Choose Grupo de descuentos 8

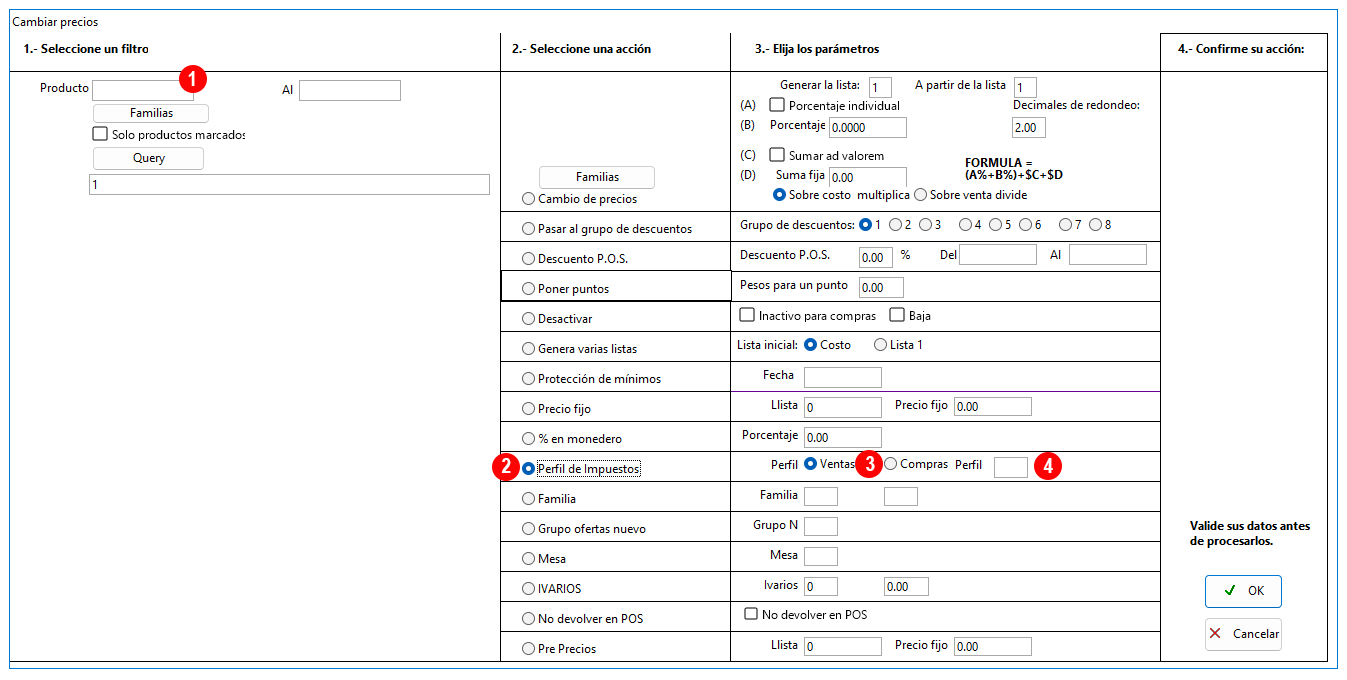click(x=1095, y=225)
